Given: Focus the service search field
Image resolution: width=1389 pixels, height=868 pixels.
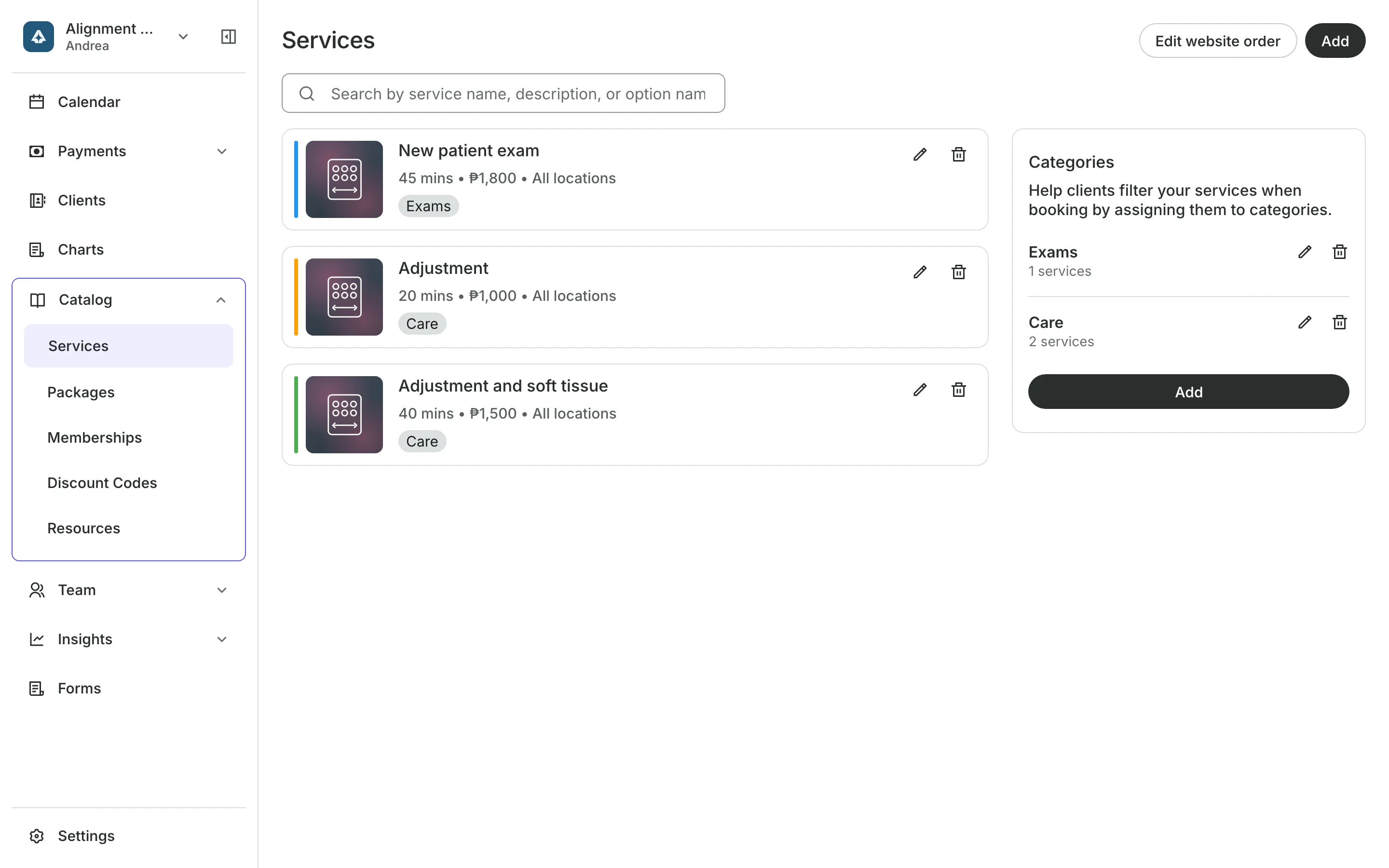Looking at the screenshot, I should [x=503, y=93].
